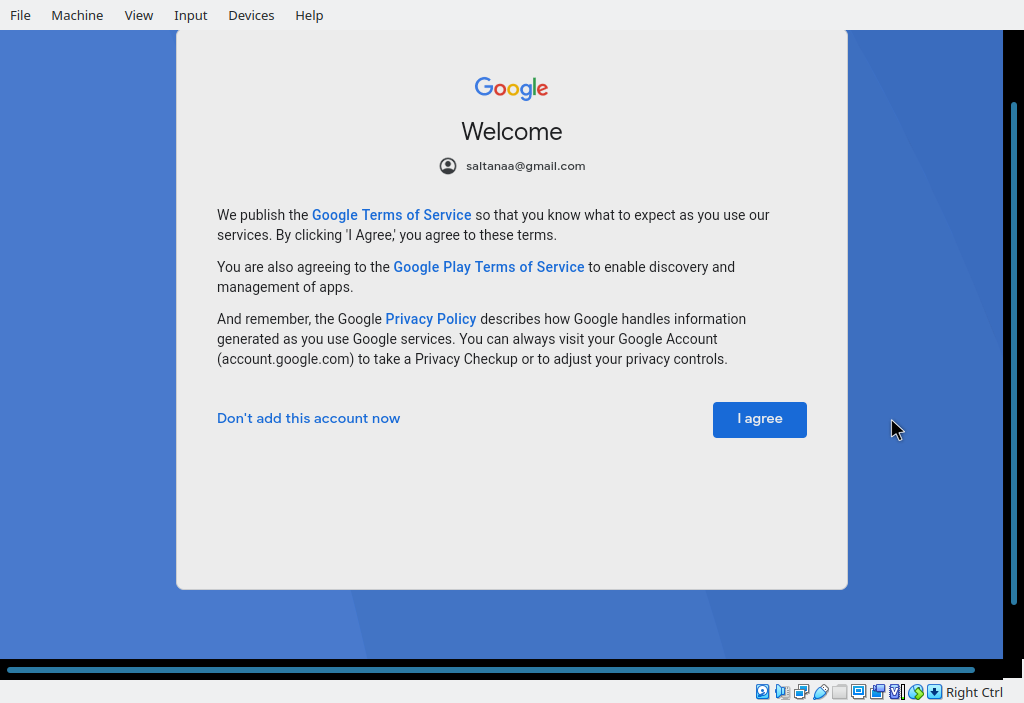
Task: Click the Welcome heading
Action: (x=511, y=131)
